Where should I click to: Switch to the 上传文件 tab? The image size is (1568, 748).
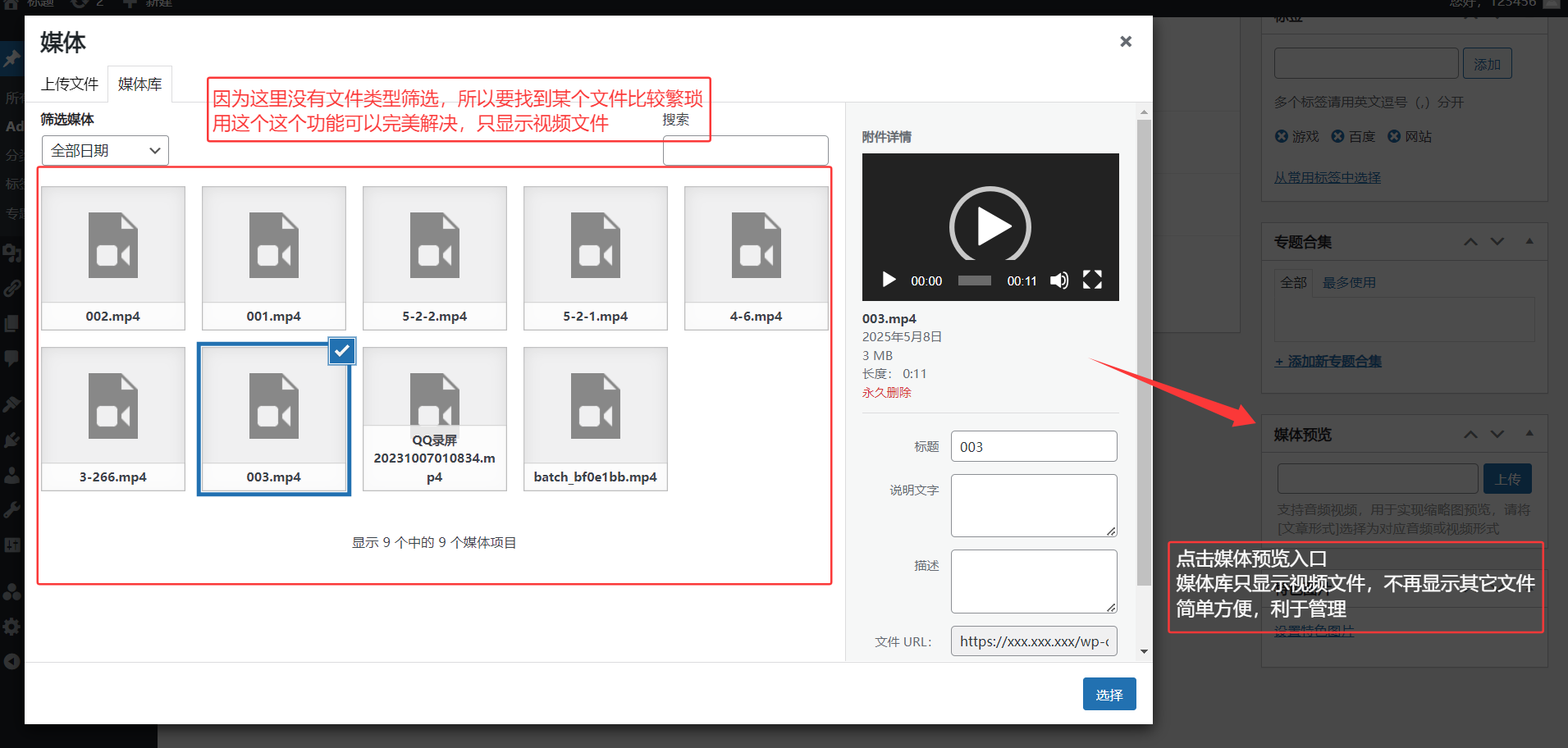pyautogui.click(x=70, y=84)
